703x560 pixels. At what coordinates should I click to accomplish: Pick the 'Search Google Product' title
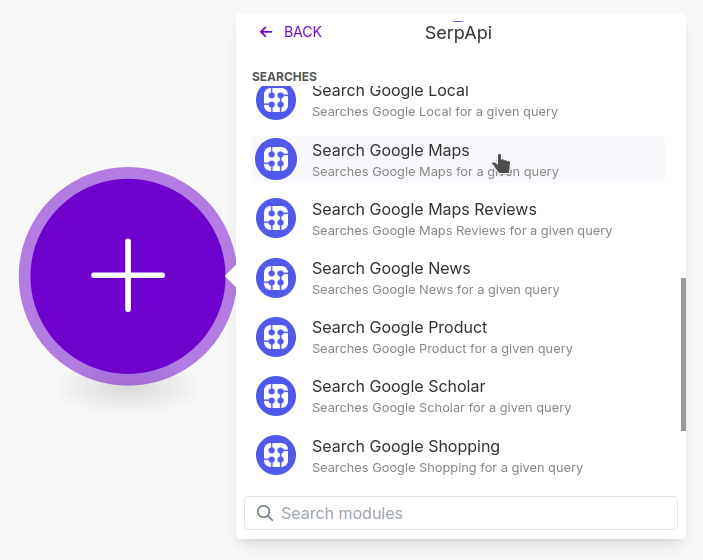pyautogui.click(x=399, y=328)
